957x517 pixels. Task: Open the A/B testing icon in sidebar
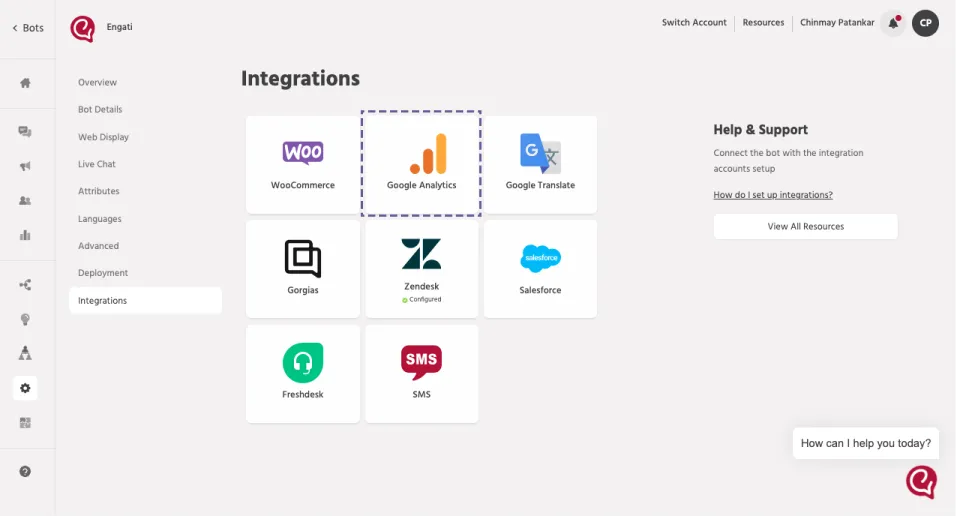pyautogui.click(x=25, y=353)
